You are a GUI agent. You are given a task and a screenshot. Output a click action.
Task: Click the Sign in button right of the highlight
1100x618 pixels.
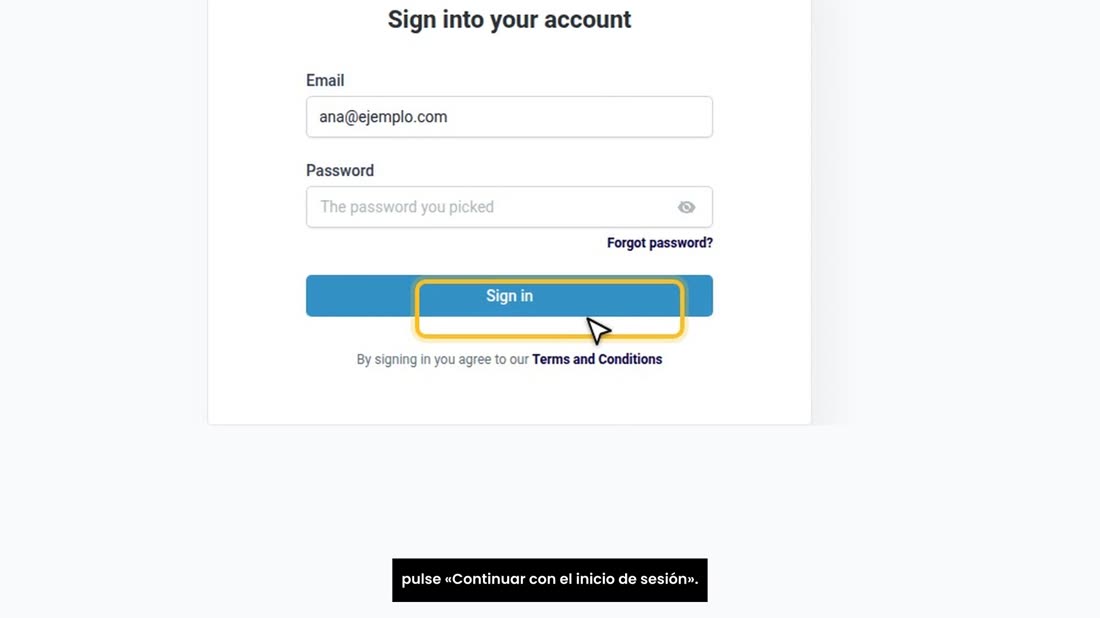[699, 295]
